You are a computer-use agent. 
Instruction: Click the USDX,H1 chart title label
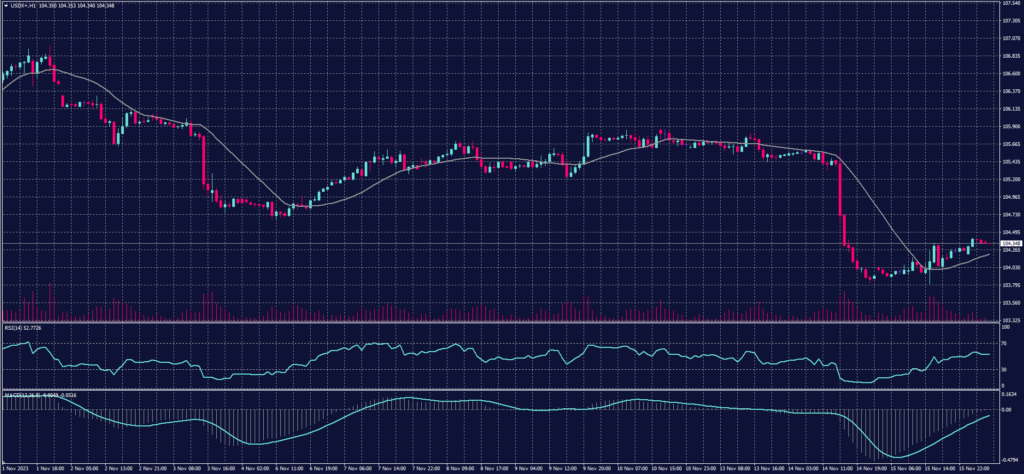tap(22, 5)
